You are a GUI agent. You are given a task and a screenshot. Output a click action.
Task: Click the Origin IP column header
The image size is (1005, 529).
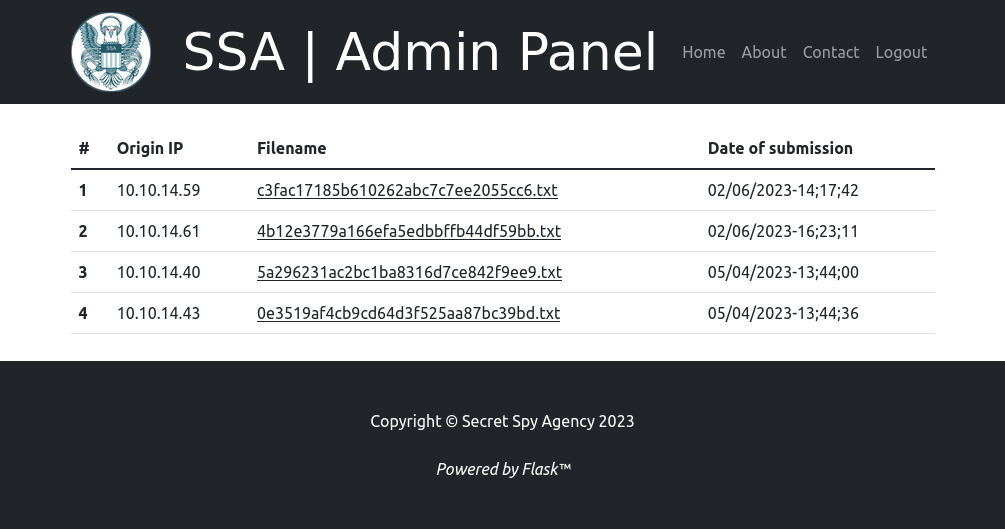150,148
